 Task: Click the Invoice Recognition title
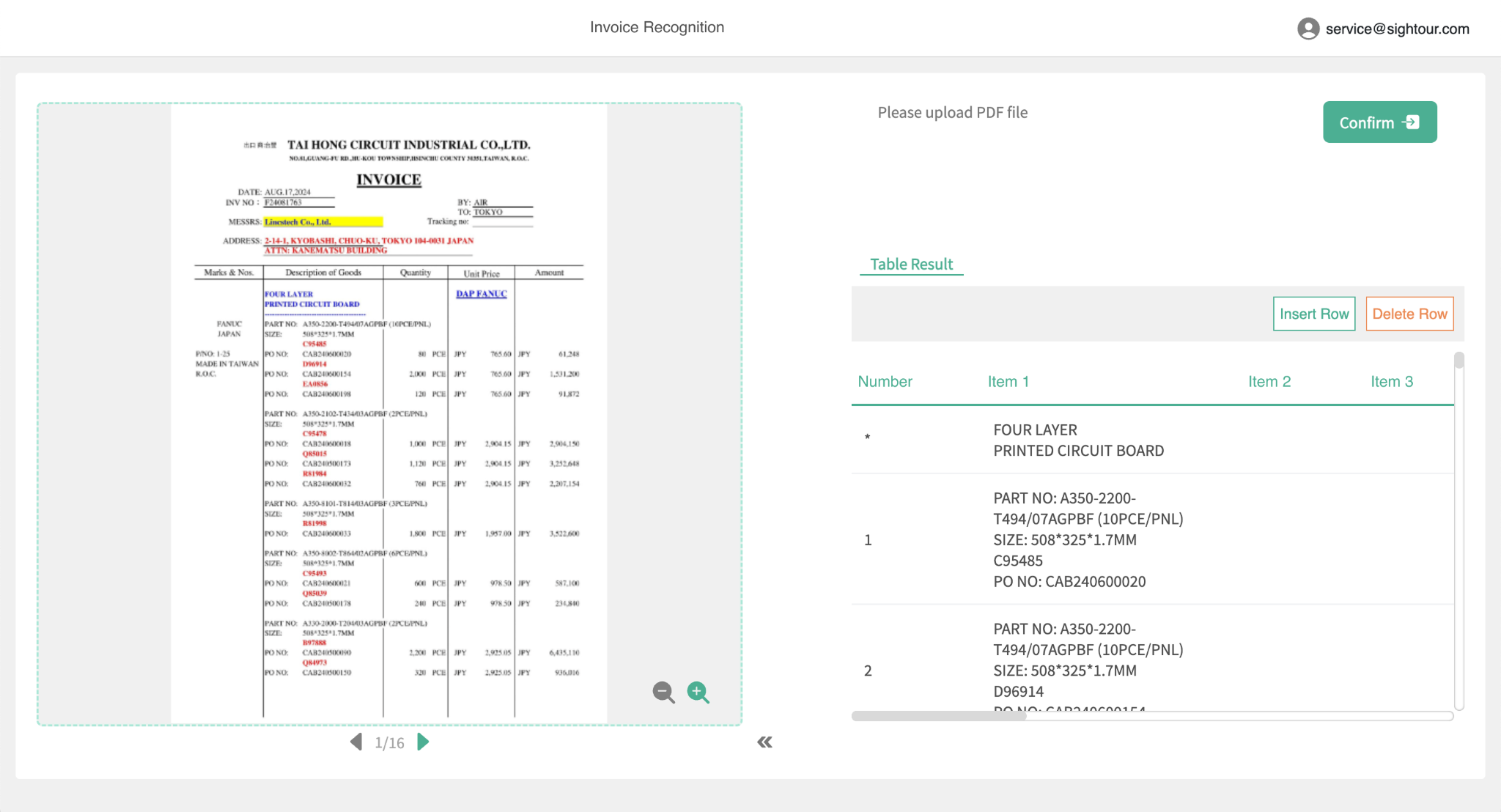(x=657, y=28)
